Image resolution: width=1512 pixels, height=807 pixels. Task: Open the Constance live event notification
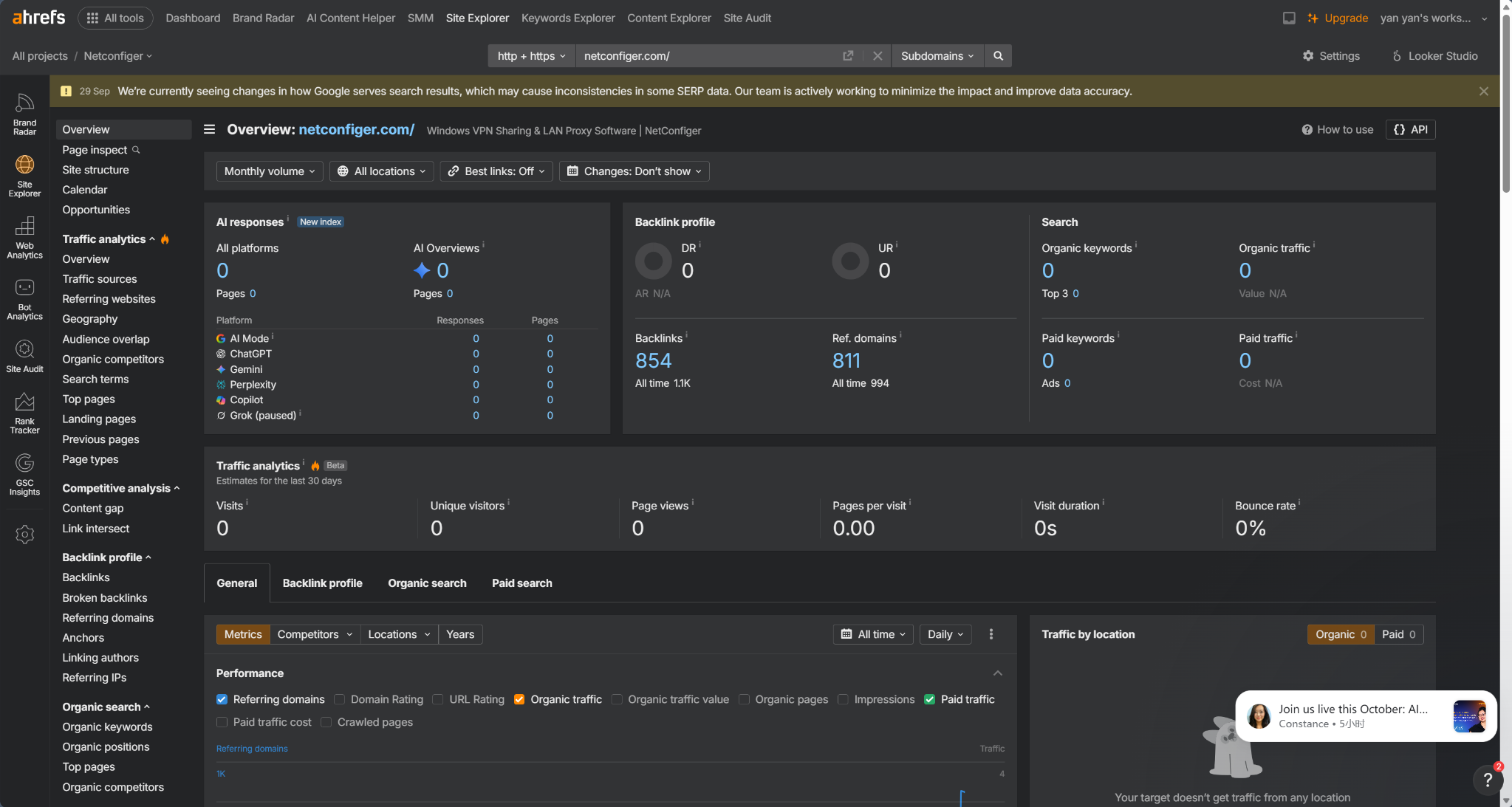pyautogui.click(x=1366, y=715)
